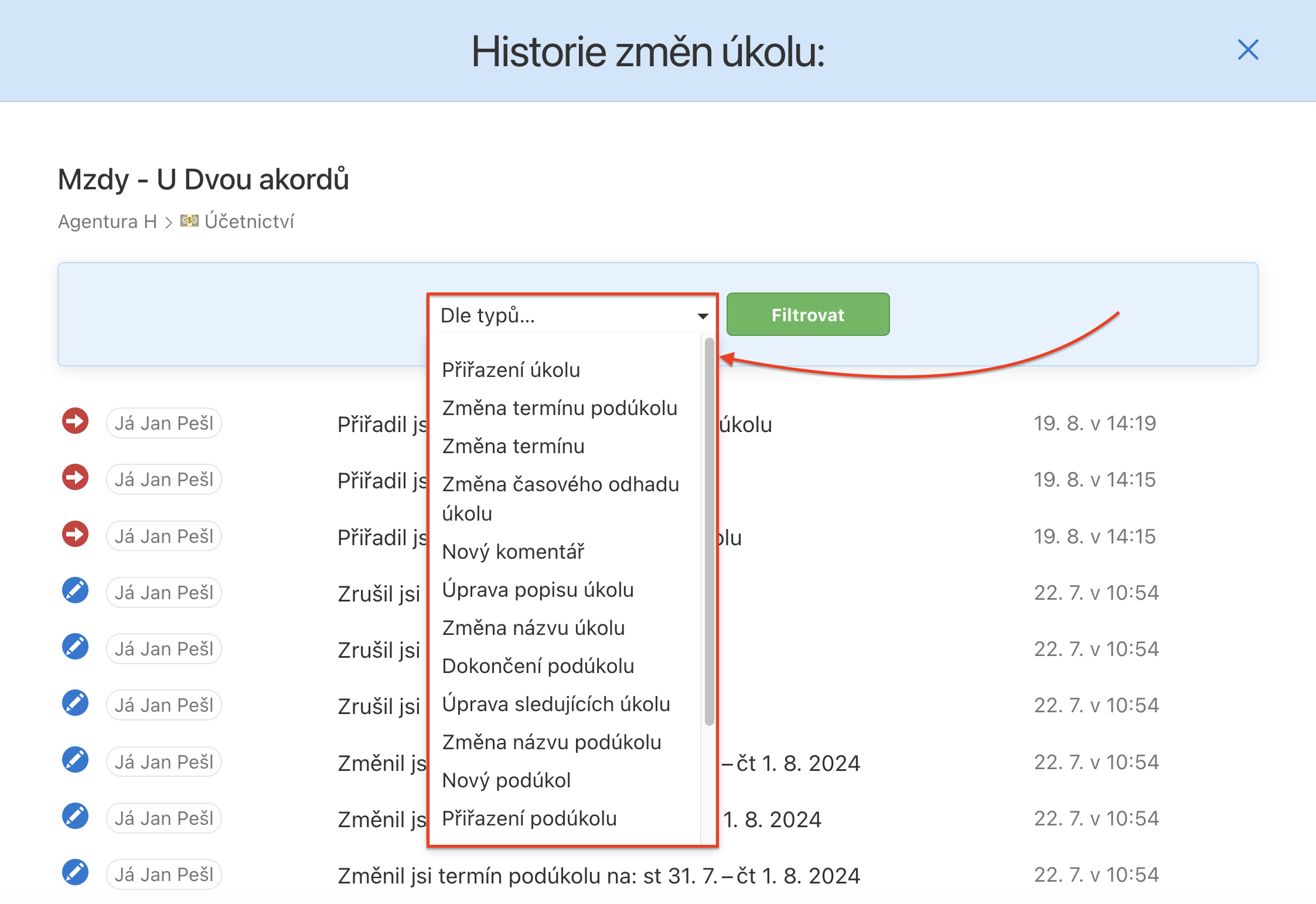Image resolution: width=1316 pixels, height=904 pixels.
Task: Click the money icon beside Účetnictví
Action: 189,221
